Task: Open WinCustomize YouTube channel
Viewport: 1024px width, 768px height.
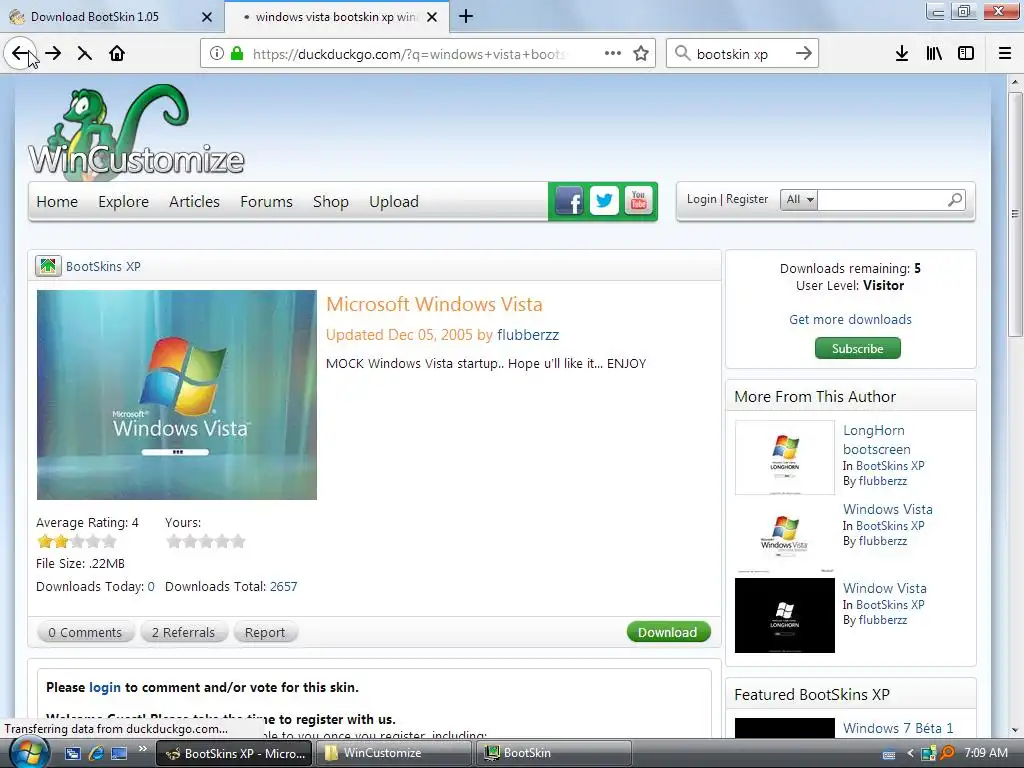Action: (638, 201)
